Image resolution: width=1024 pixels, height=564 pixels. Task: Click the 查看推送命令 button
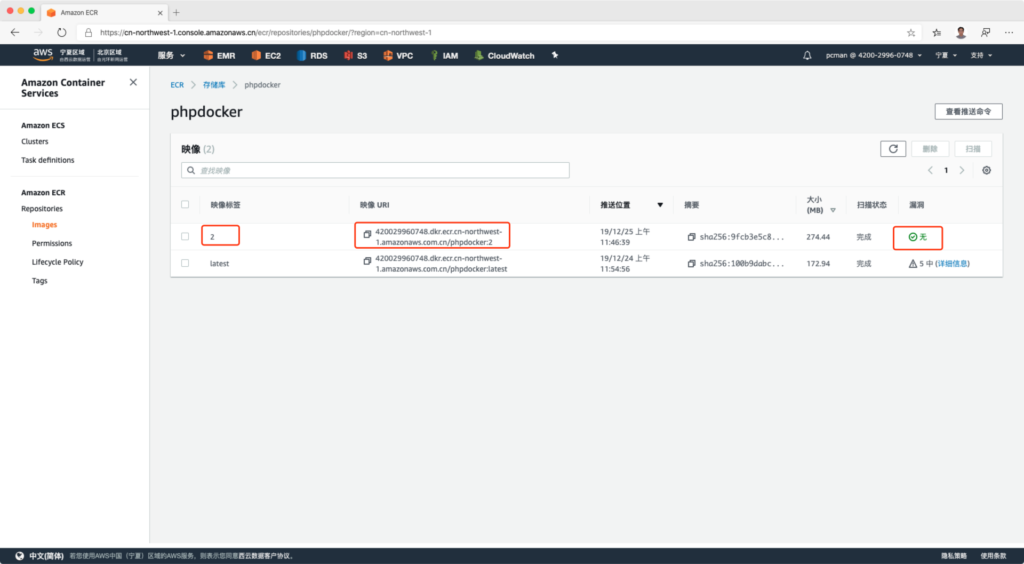point(967,111)
